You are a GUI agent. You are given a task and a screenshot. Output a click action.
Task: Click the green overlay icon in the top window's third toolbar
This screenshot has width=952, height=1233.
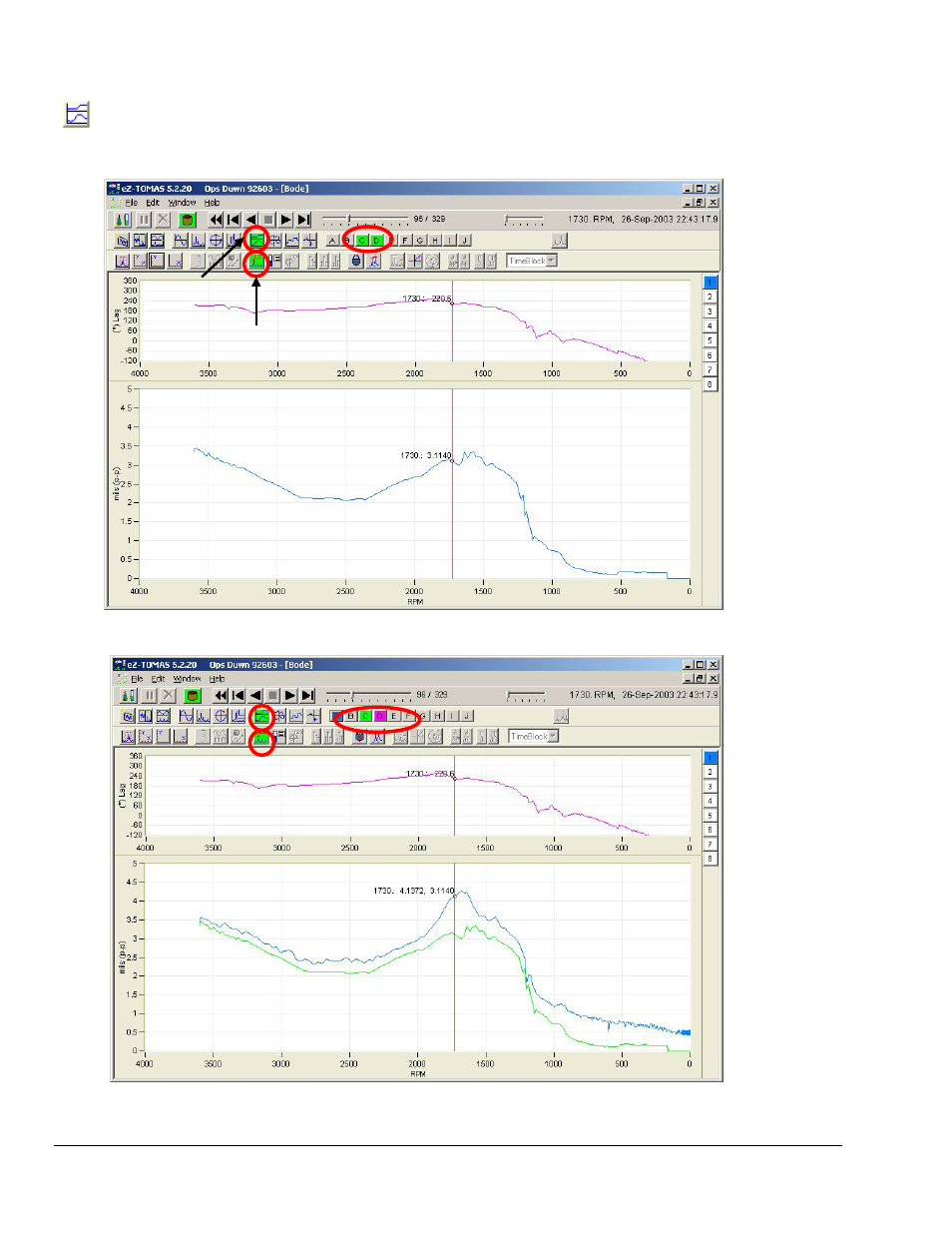pos(256,261)
